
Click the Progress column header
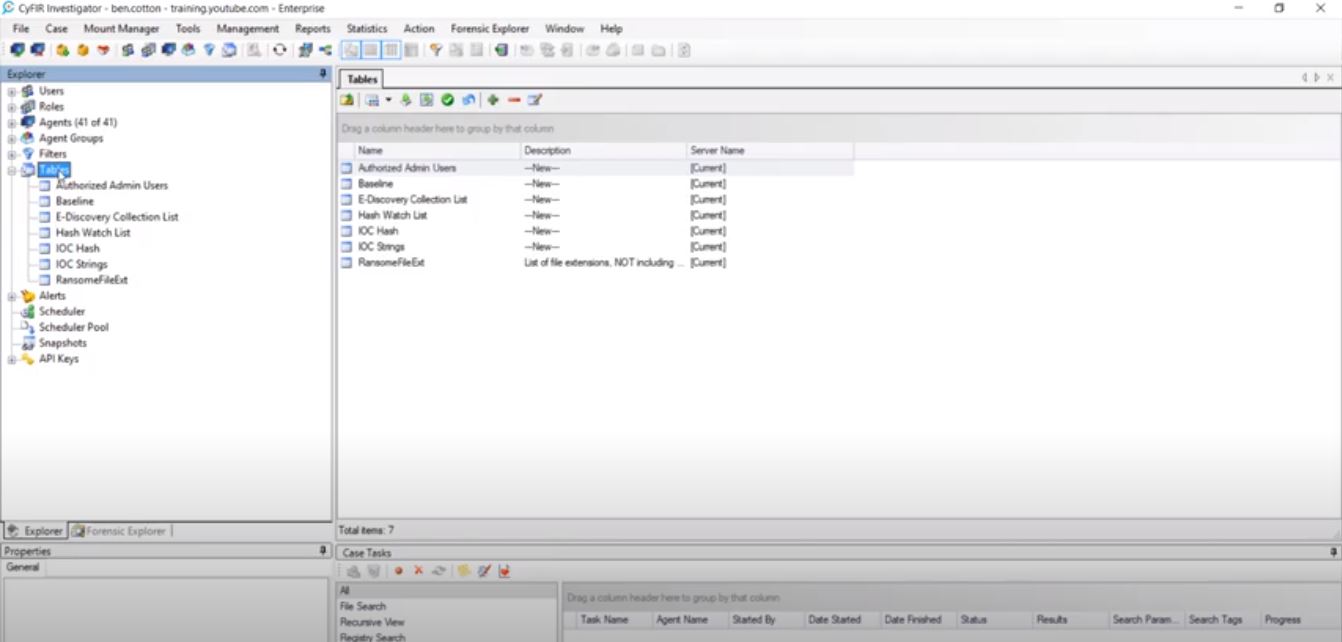[x=1299, y=620]
